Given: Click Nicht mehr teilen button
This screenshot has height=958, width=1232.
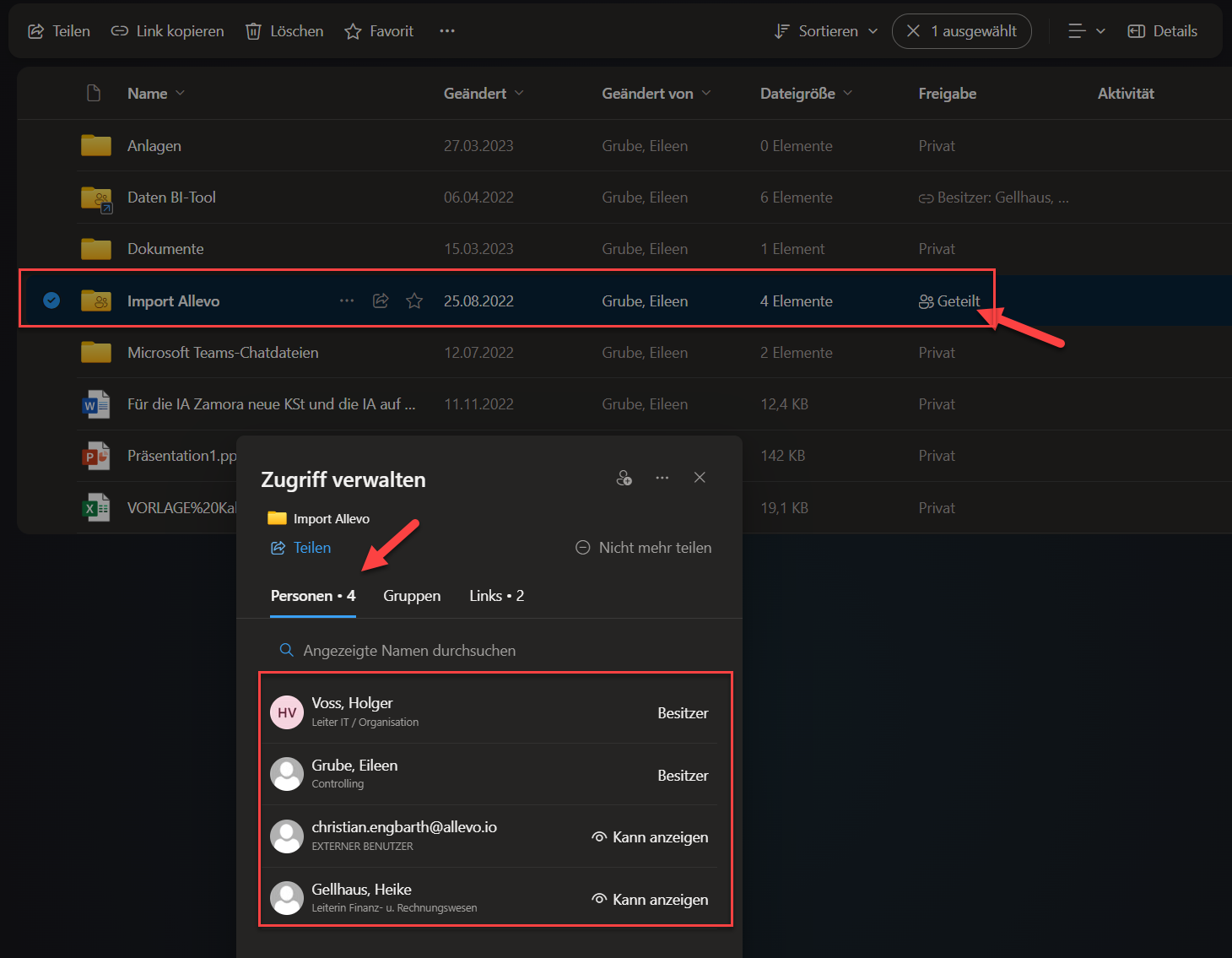Looking at the screenshot, I should [x=644, y=548].
